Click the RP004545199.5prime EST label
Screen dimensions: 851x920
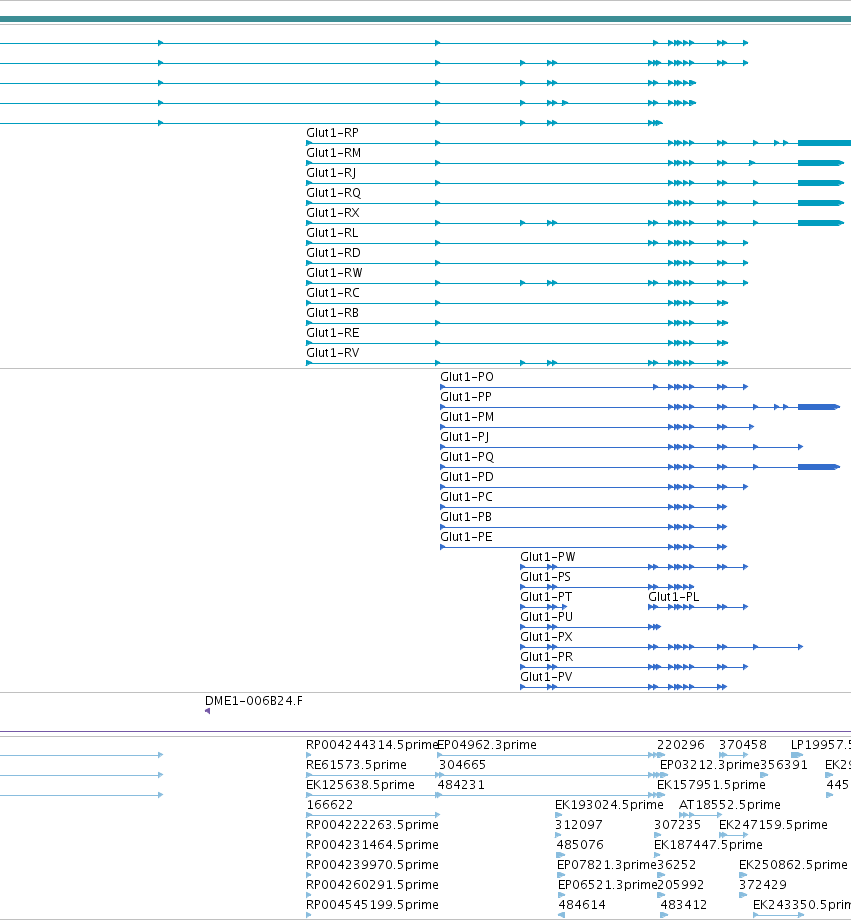point(373,904)
